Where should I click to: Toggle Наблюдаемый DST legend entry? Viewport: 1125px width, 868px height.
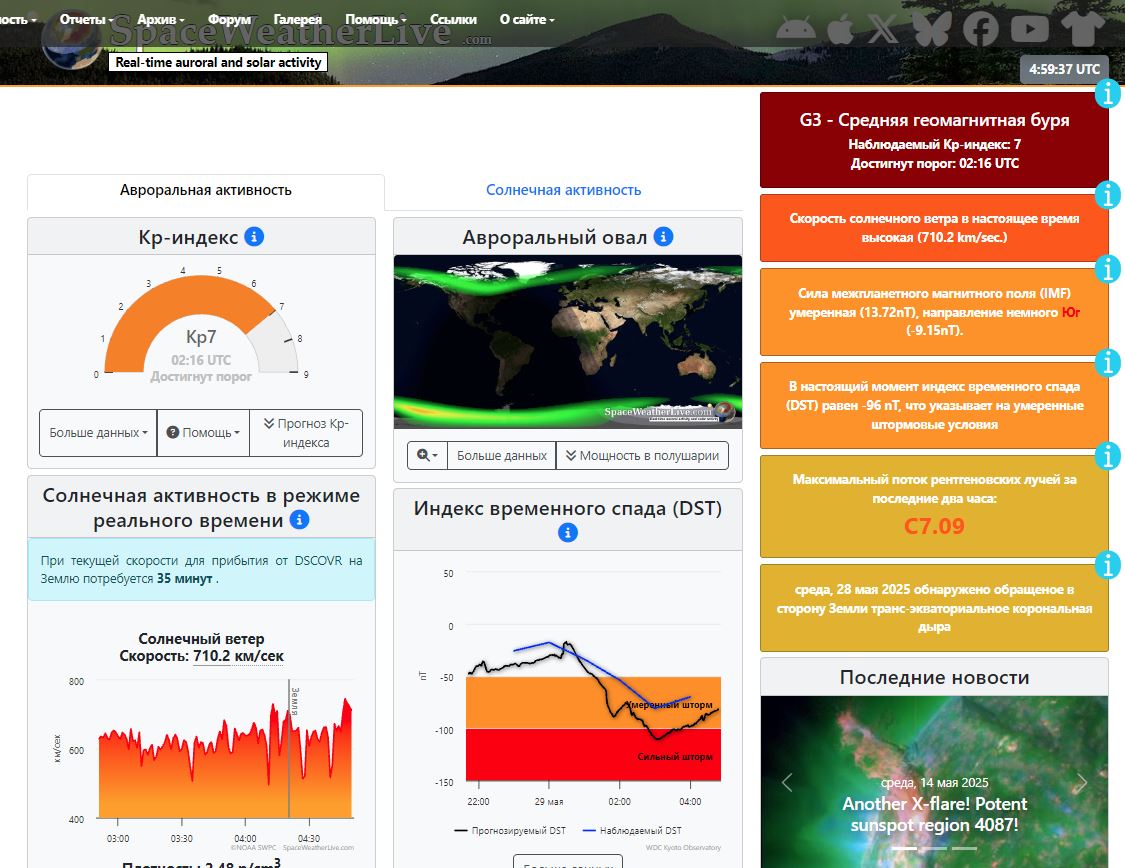click(x=632, y=831)
